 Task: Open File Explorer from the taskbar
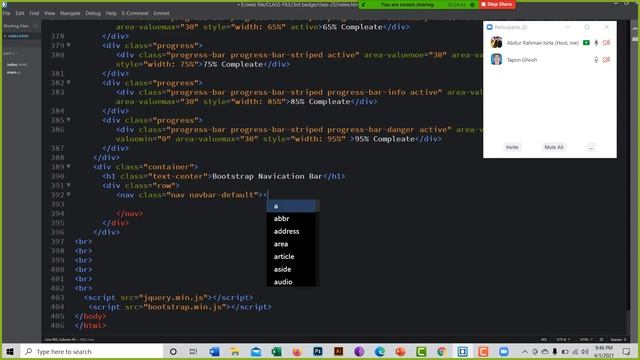pos(235,351)
